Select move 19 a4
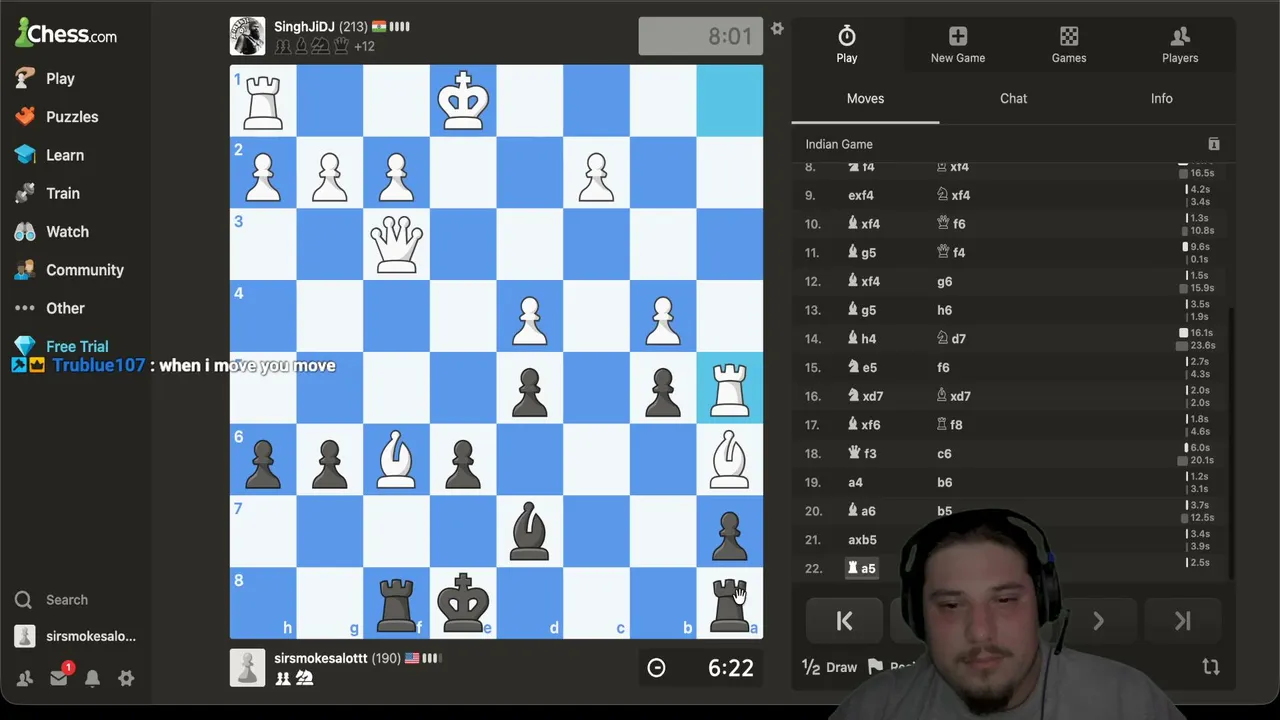Screen dimensions: 1280x720 tap(855, 482)
